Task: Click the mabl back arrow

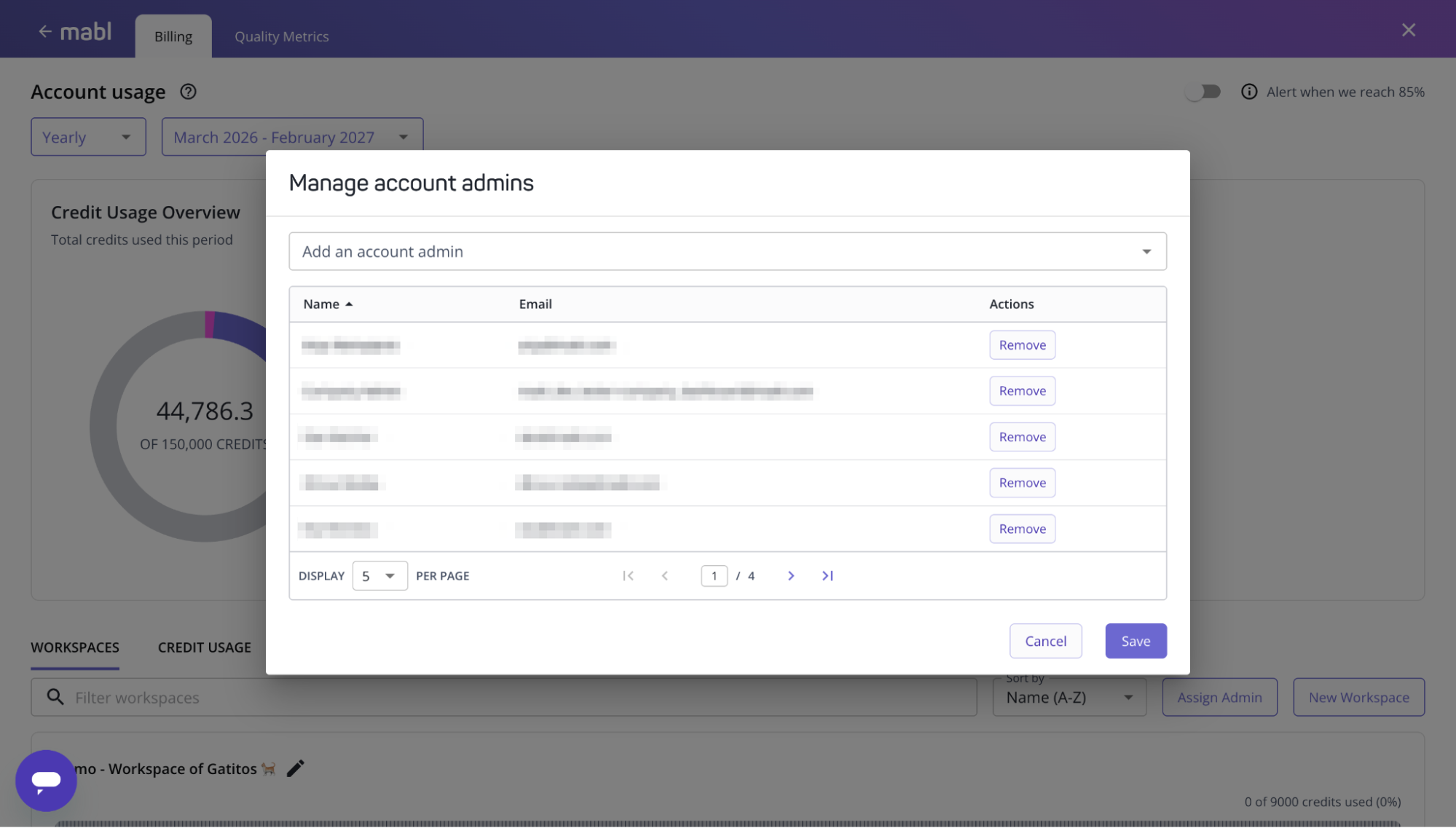Action: pos(45,31)
